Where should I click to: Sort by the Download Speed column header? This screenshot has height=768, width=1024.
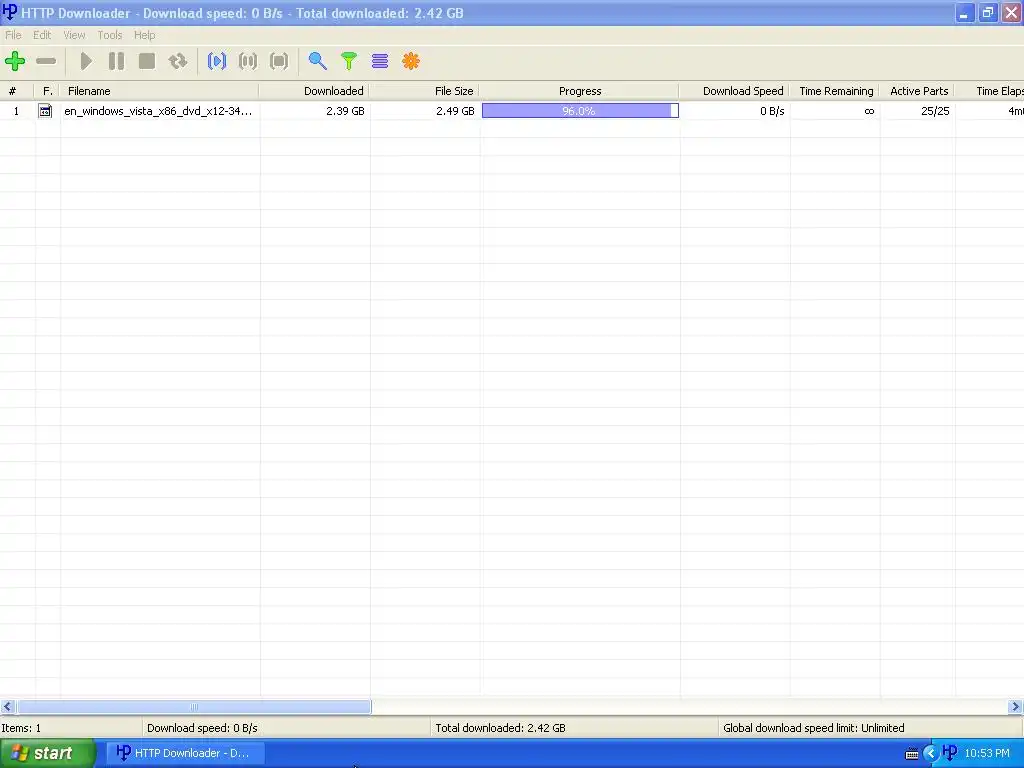735,91
